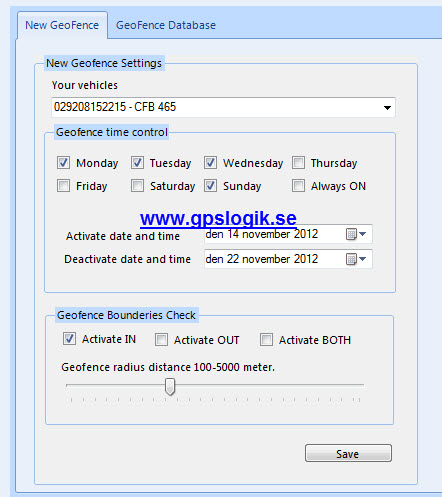The image size is (442, 497).
Task: Click the Activate date field text
Action: pos(262,234)
